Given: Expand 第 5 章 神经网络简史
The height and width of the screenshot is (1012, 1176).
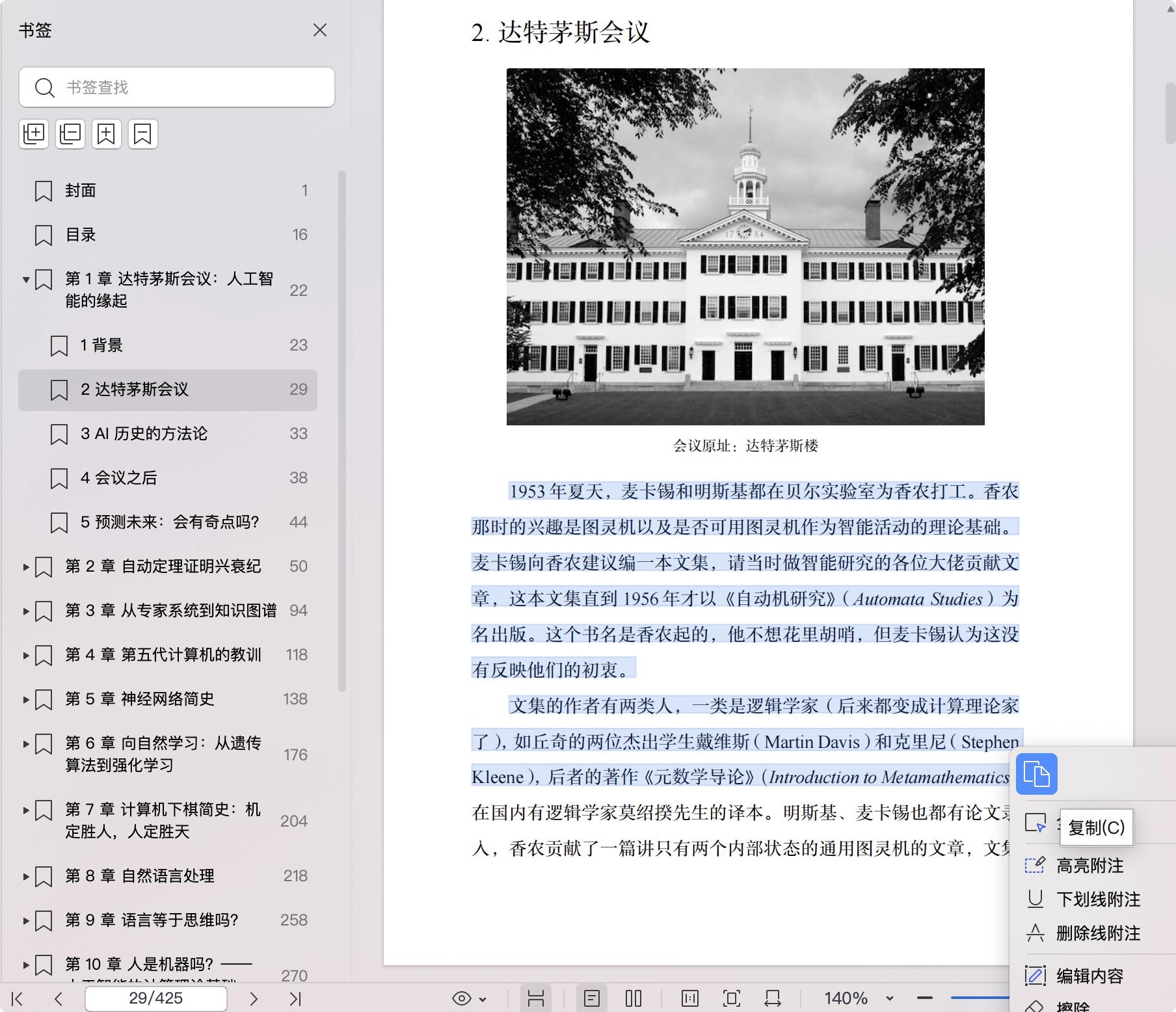Looking at the screenshot, I should coord(26,699).
